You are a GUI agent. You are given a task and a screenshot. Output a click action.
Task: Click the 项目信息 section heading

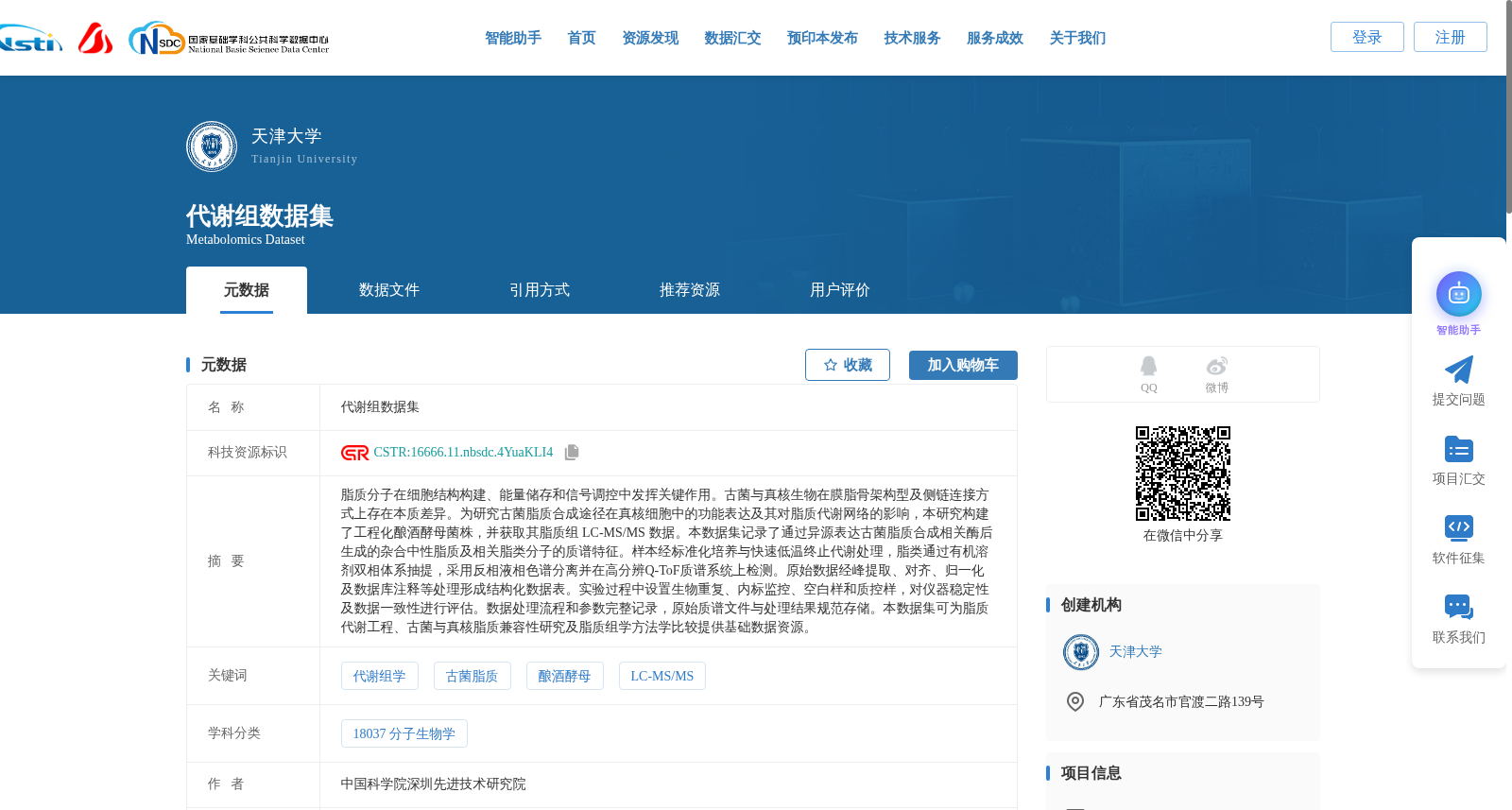[x=1091, y=773]
